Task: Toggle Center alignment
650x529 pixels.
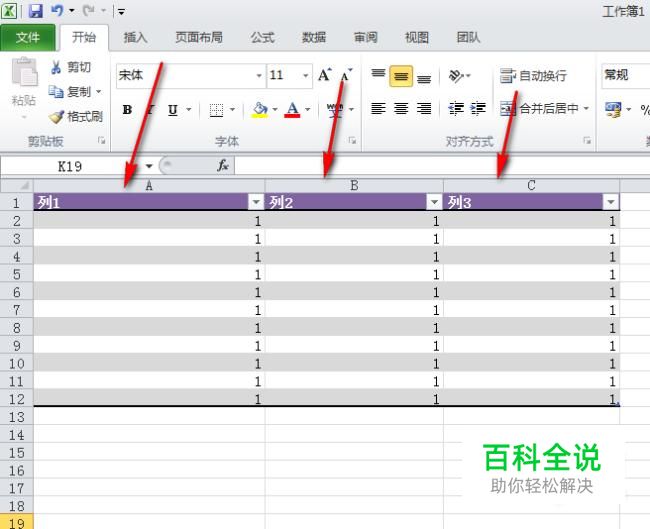Action: point(401,109)
